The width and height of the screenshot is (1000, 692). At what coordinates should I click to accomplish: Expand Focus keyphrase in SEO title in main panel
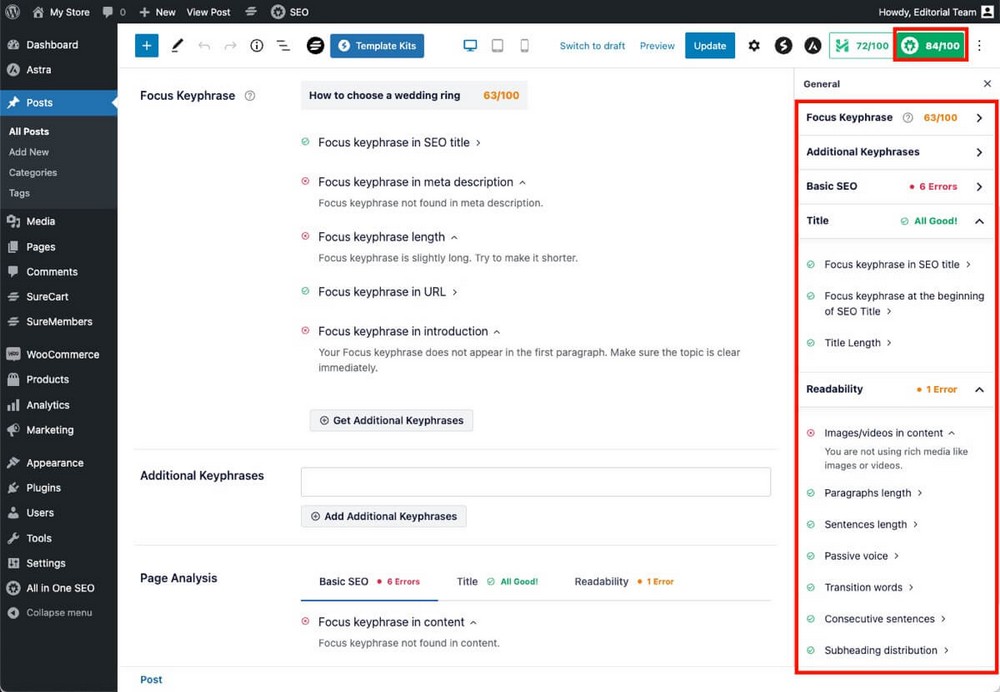click(x=399, y=142)
